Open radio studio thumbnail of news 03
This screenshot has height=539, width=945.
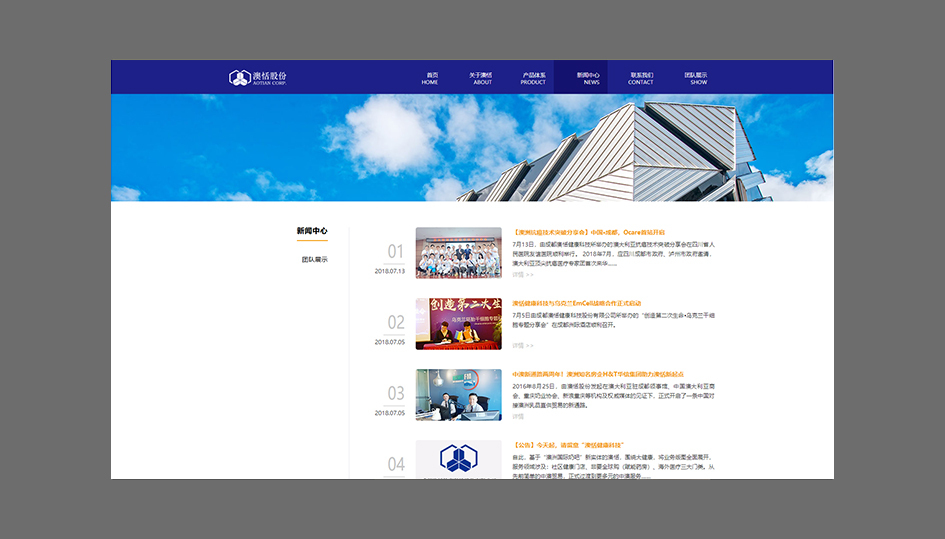pyautogui.click(x=459, y=395)
